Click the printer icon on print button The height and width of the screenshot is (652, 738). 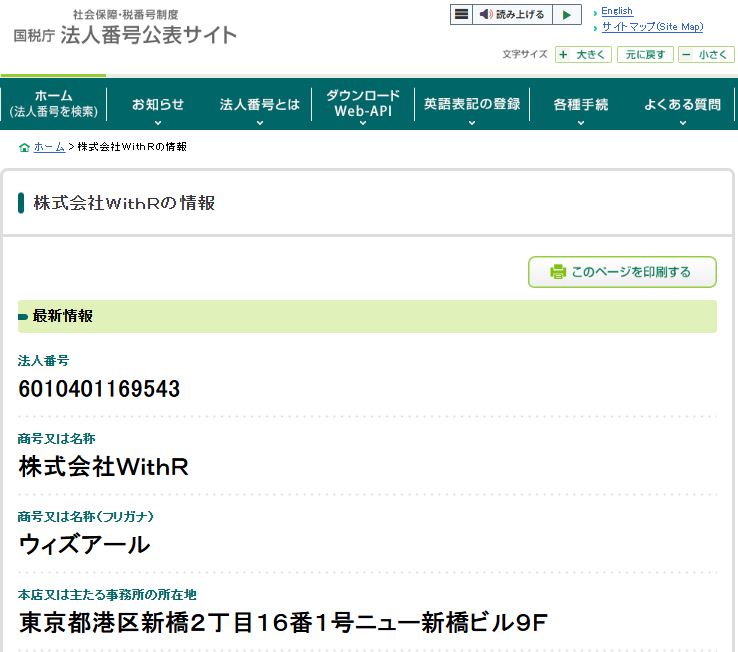(x=558, y=272)
